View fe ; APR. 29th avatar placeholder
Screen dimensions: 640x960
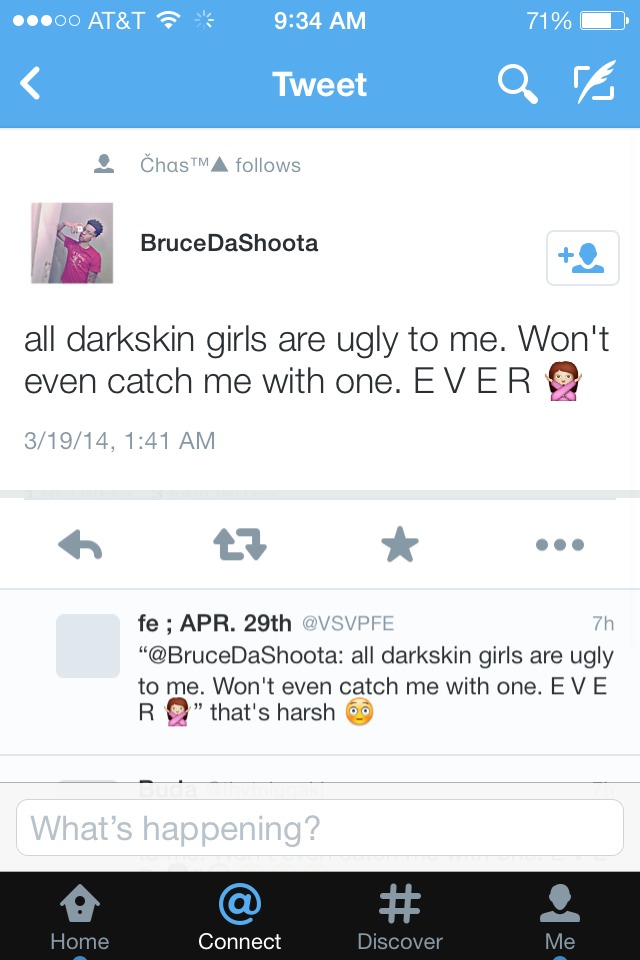[88, 645]
